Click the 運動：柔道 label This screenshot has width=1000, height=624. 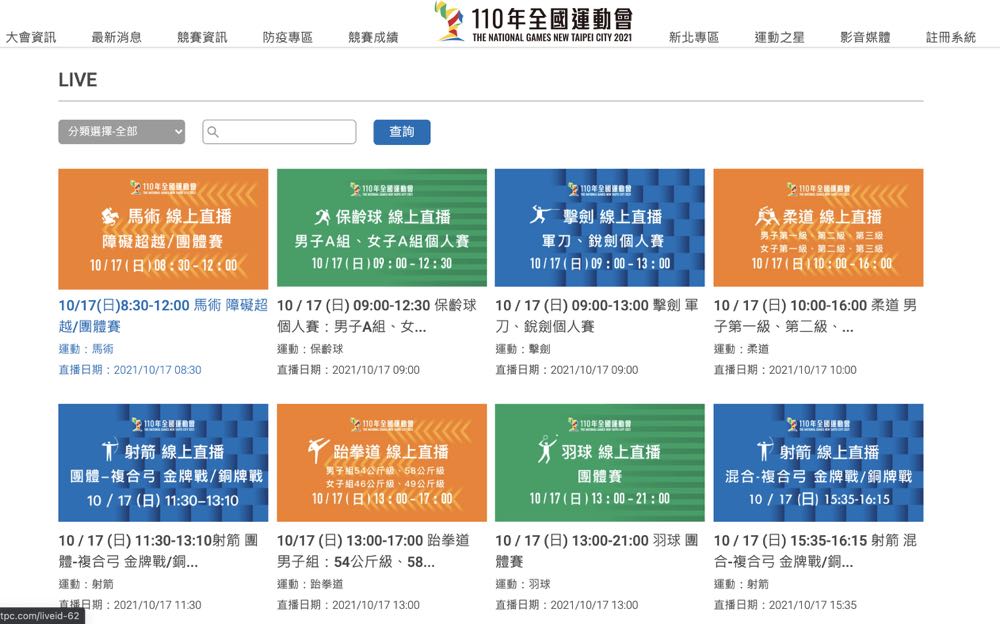(x=741, y=349)
